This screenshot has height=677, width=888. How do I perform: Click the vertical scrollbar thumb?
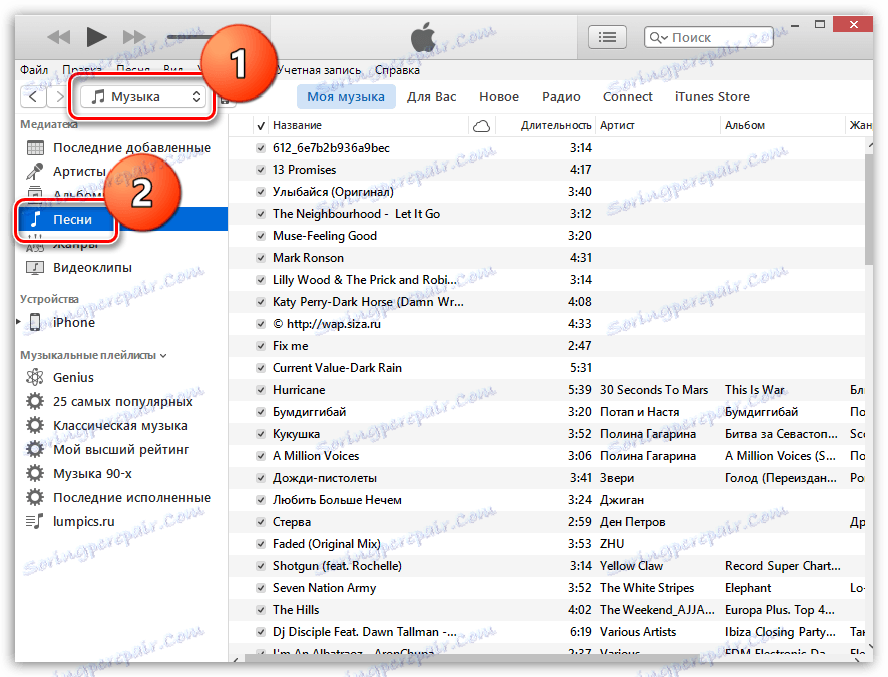[869, 208]
